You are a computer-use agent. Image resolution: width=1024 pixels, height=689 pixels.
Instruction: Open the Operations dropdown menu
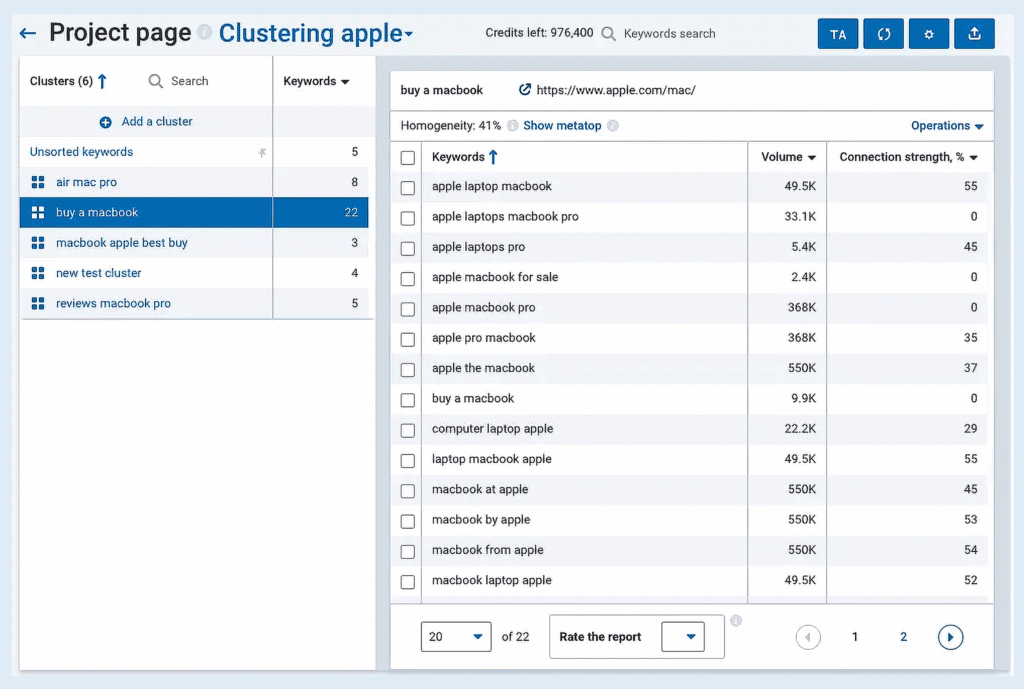(x=946, y=126)
